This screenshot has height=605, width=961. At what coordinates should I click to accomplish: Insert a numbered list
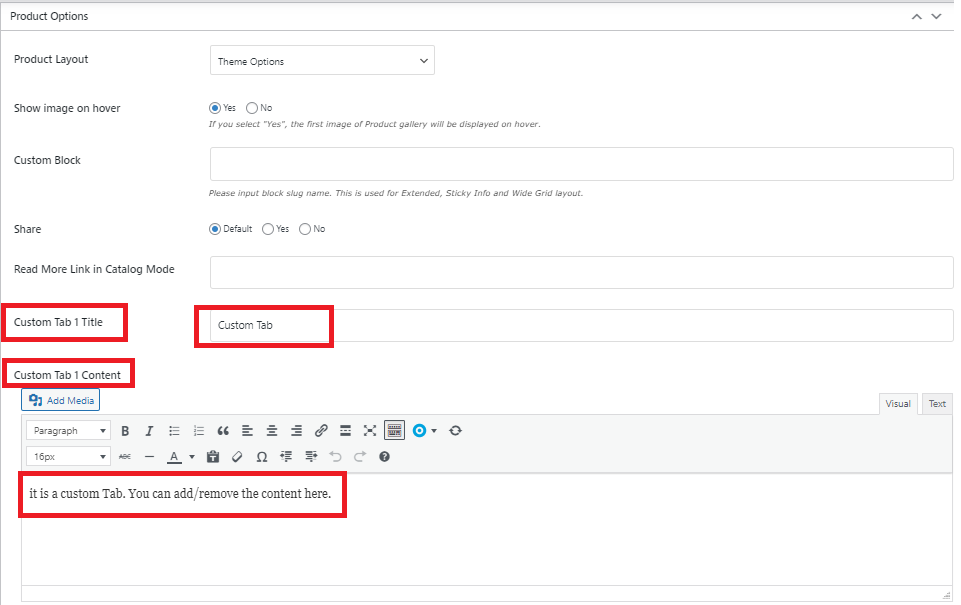199,431
